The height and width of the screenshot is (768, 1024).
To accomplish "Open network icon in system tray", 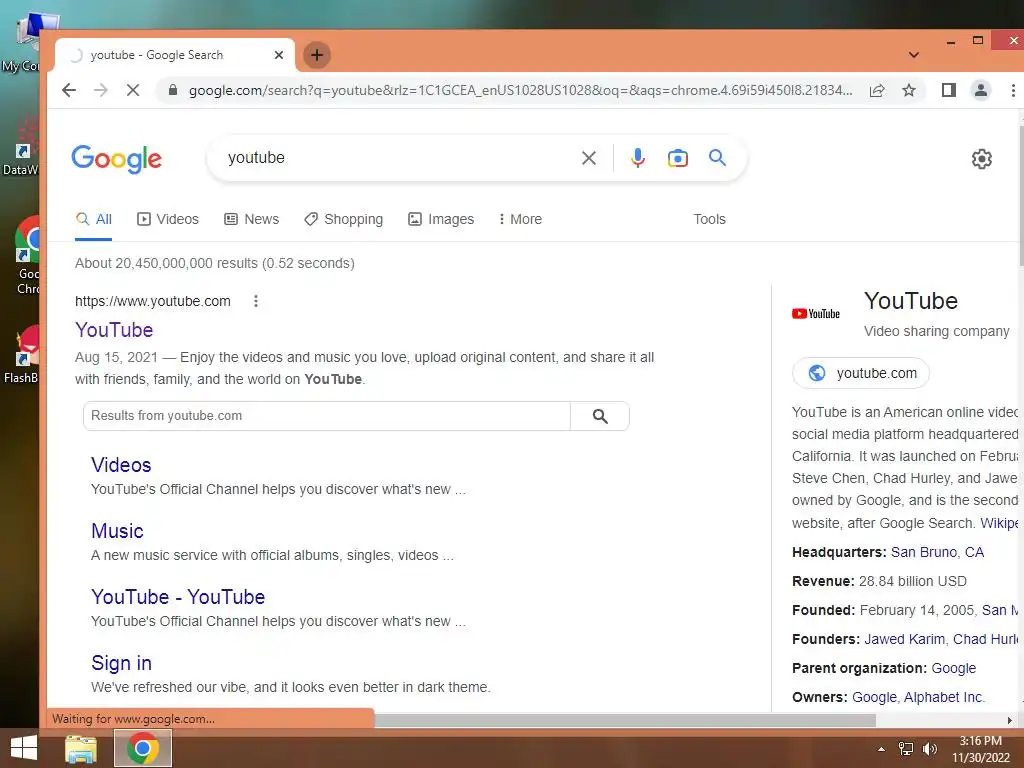I will [906, 749].
